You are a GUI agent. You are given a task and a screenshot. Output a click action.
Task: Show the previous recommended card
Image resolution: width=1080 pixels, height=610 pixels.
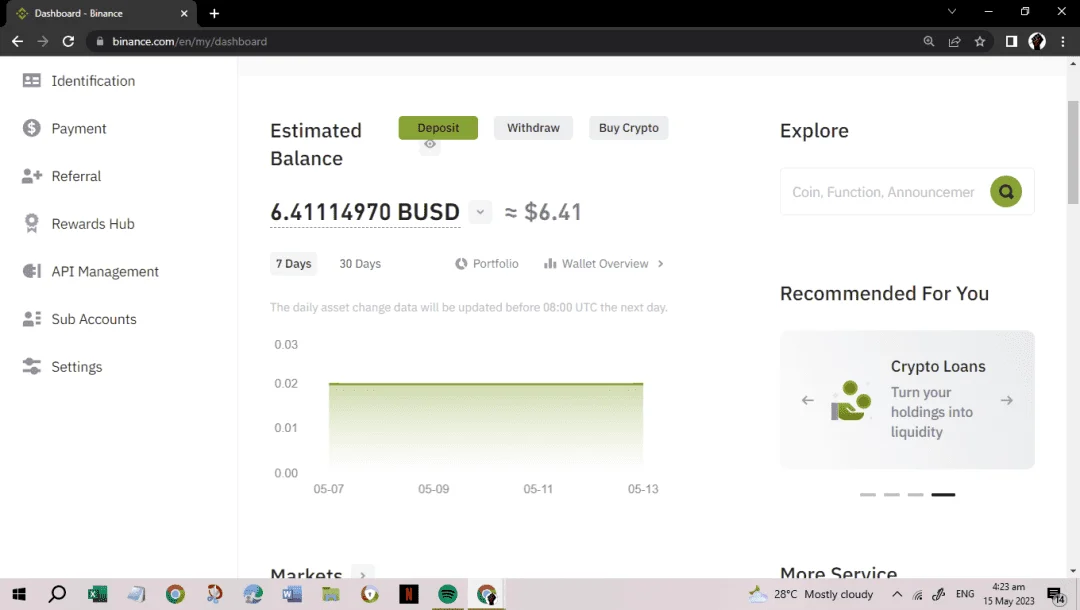point(807,400)
